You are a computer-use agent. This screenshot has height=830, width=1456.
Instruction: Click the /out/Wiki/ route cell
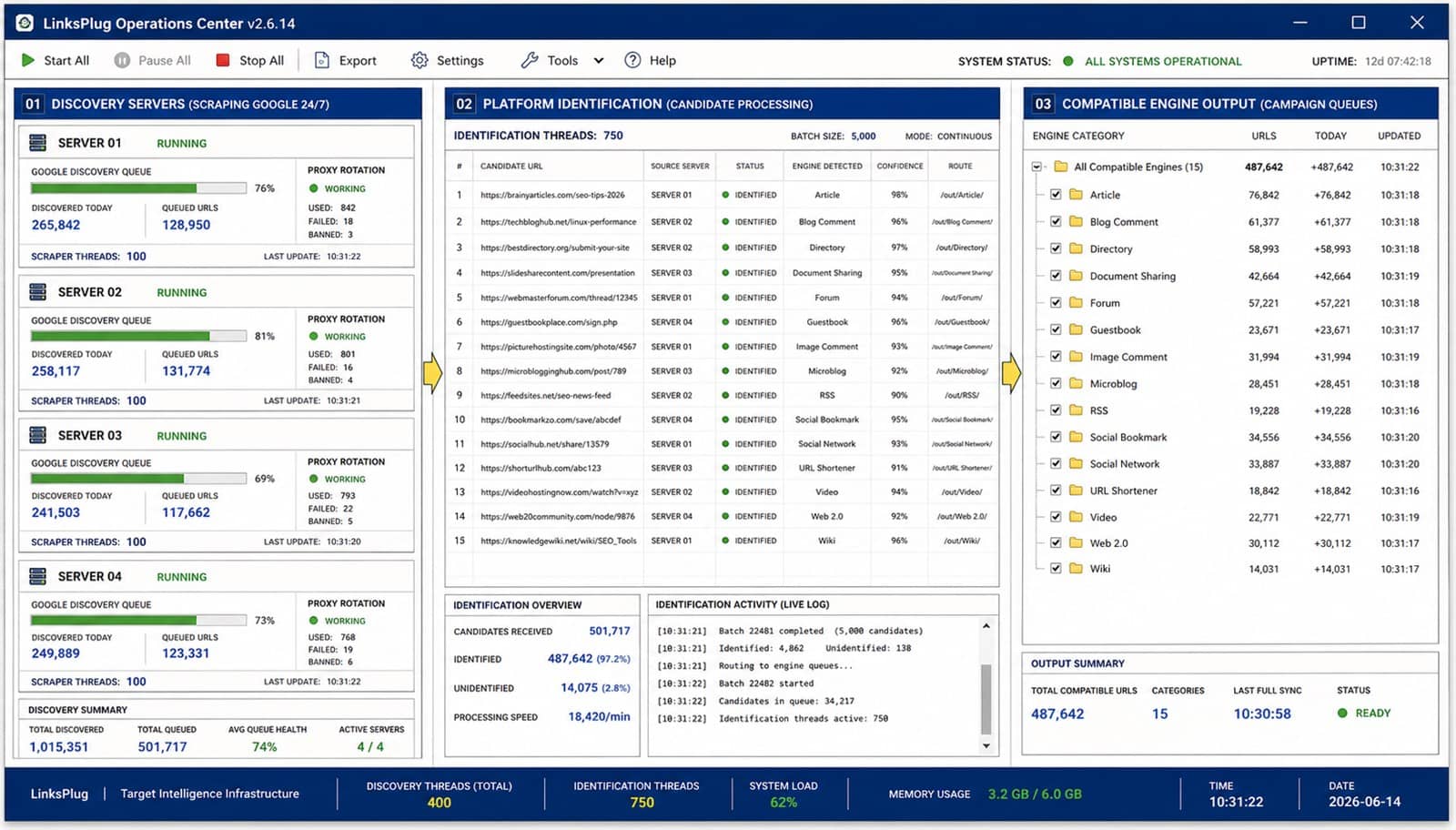point(962,541)
